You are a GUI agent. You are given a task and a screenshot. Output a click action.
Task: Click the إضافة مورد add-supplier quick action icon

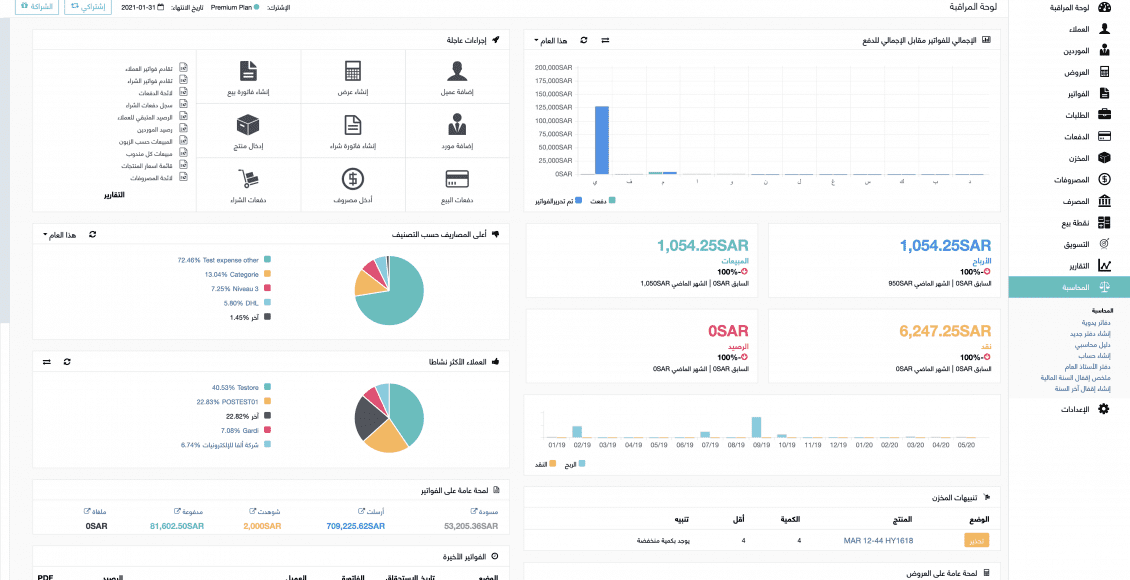[x=457, y=125]
